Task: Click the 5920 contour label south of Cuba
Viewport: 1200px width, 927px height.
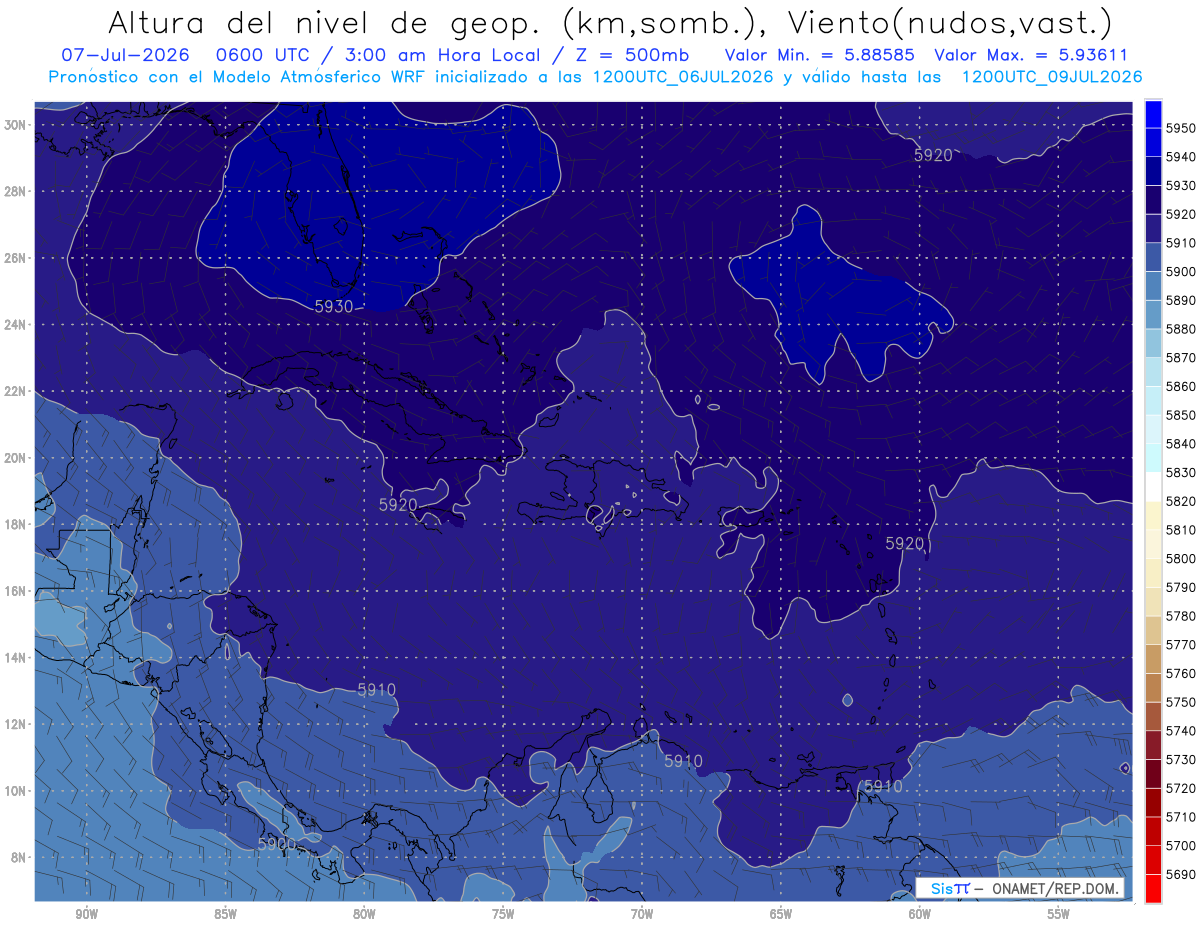Action: coord(398,505)
